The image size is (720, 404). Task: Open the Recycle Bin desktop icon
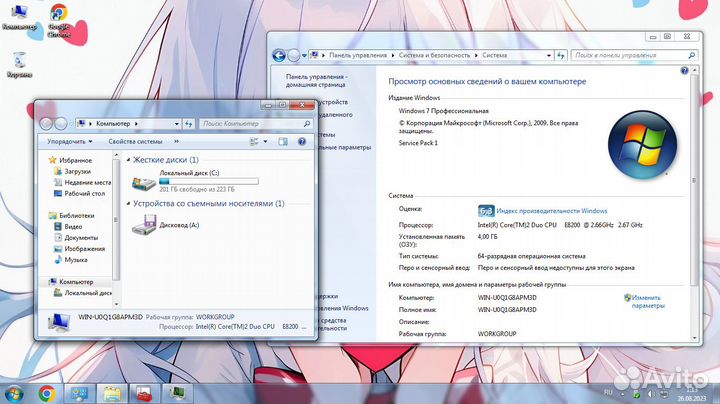pos(19,65)
